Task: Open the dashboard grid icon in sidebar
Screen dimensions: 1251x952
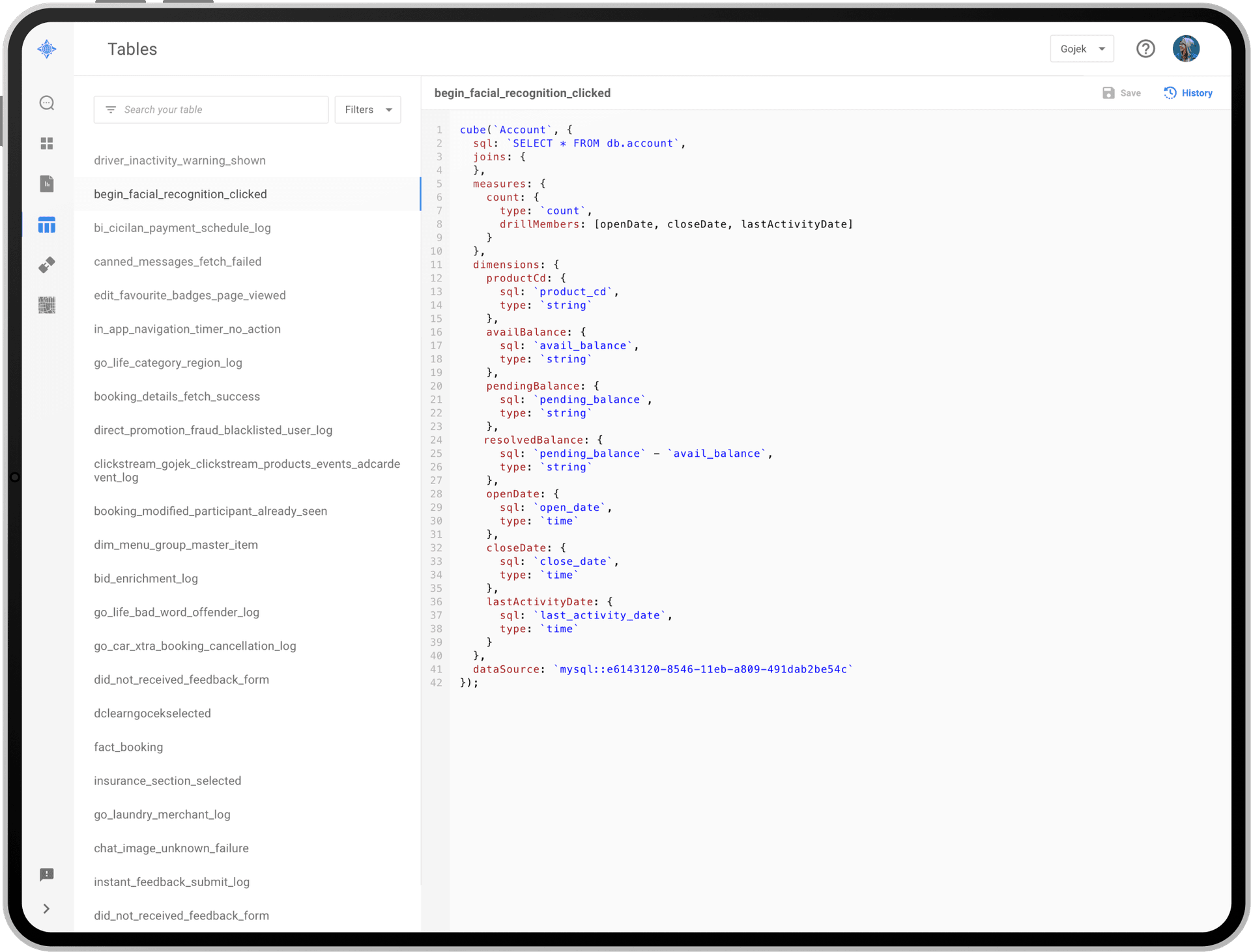Action: point(47,143)
